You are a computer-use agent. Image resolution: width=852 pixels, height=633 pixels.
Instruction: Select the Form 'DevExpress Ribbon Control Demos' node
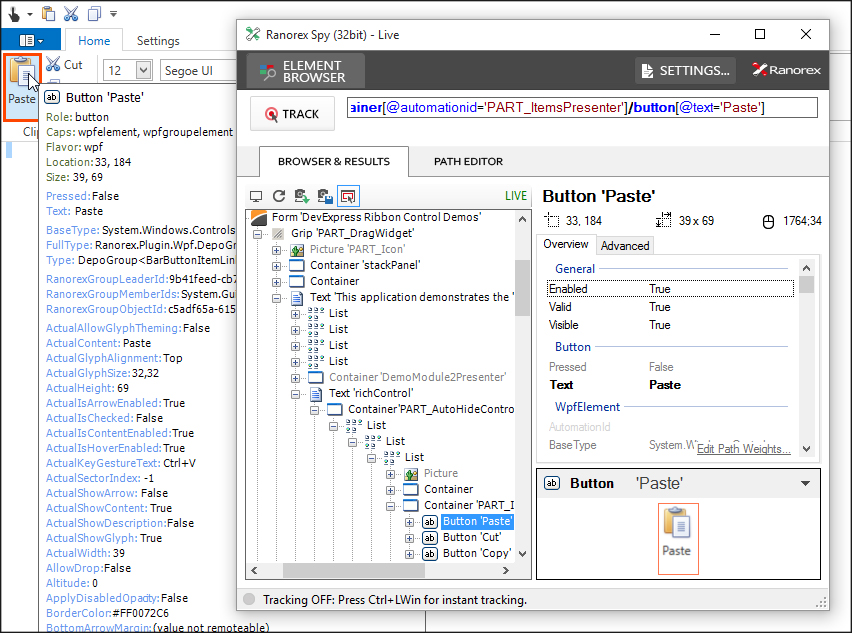[376, 217]
